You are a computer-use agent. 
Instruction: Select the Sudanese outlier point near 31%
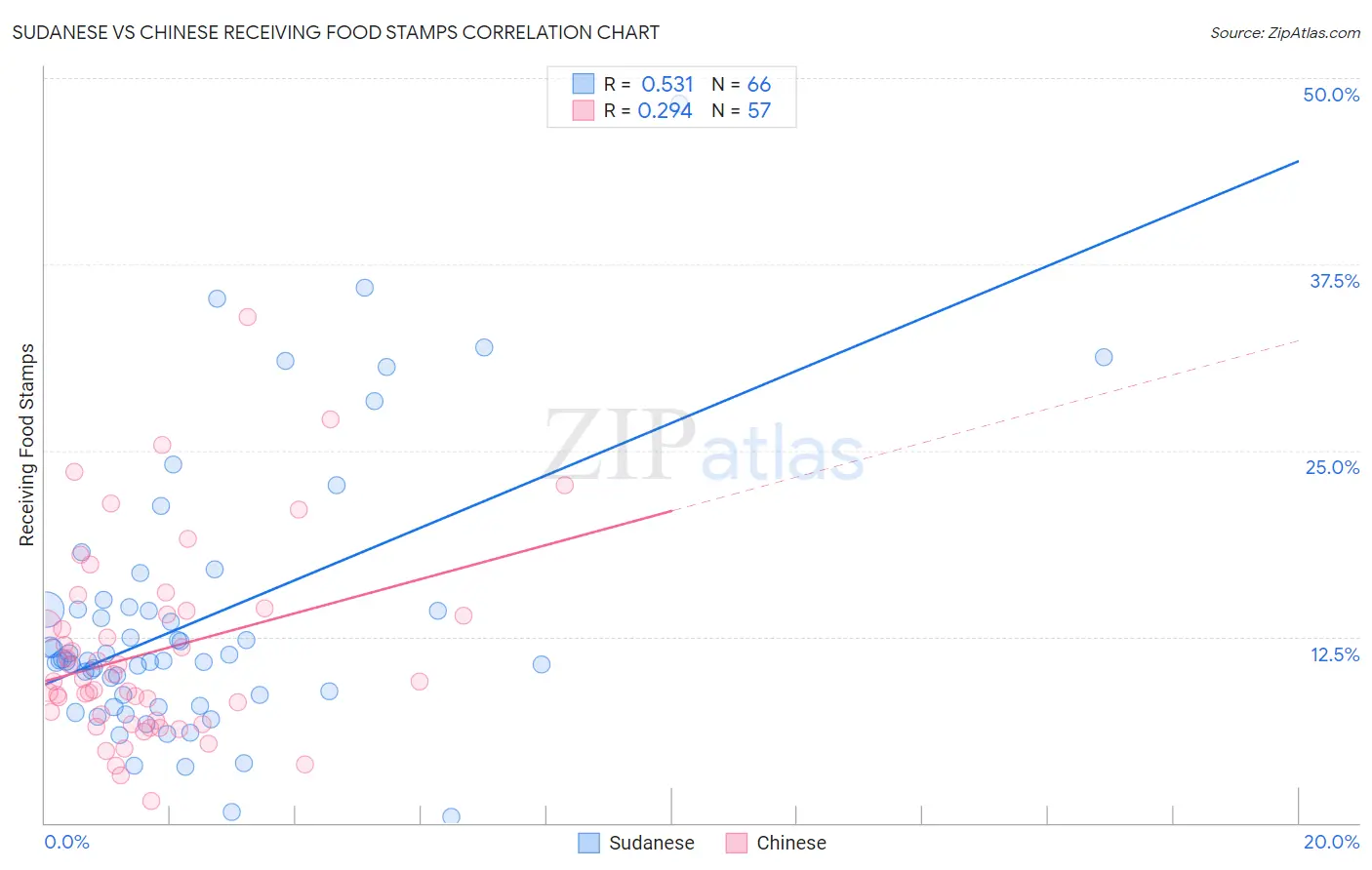tap(1104, 357)
